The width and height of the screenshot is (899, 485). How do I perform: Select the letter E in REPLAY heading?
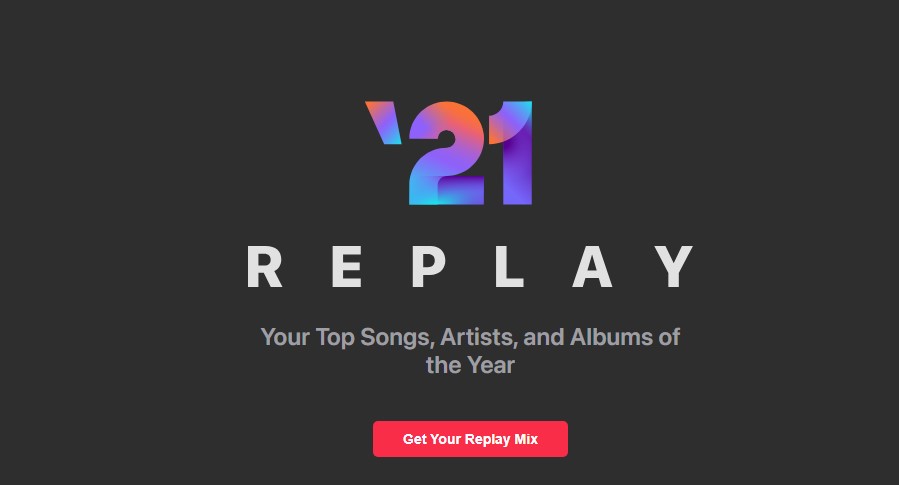coord(347,265)
